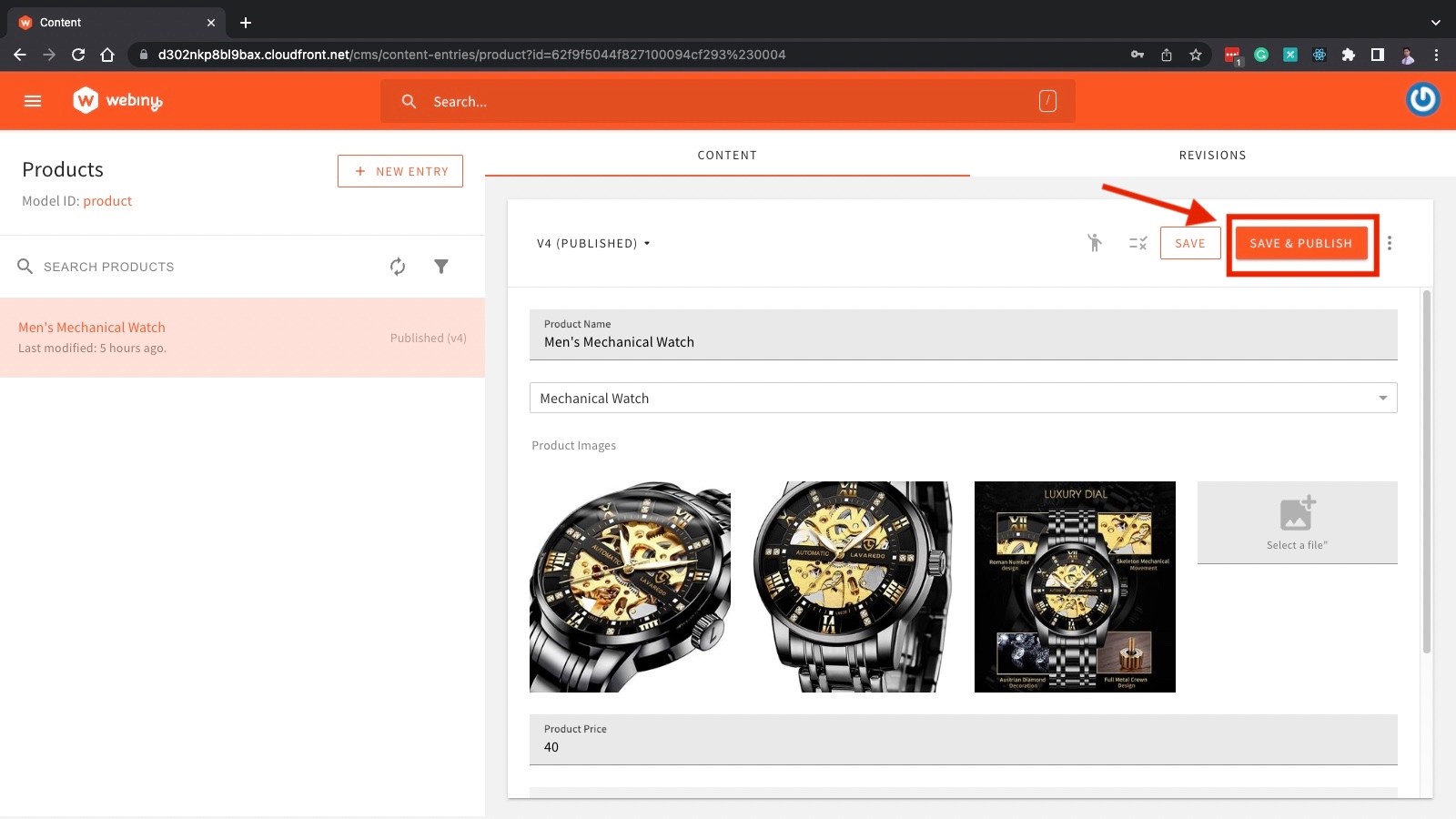Image resolution: width=1456 pixels, height=819 pixels.
Task: Upload an image via Select a file
Action: click(x=1296, y=521)
